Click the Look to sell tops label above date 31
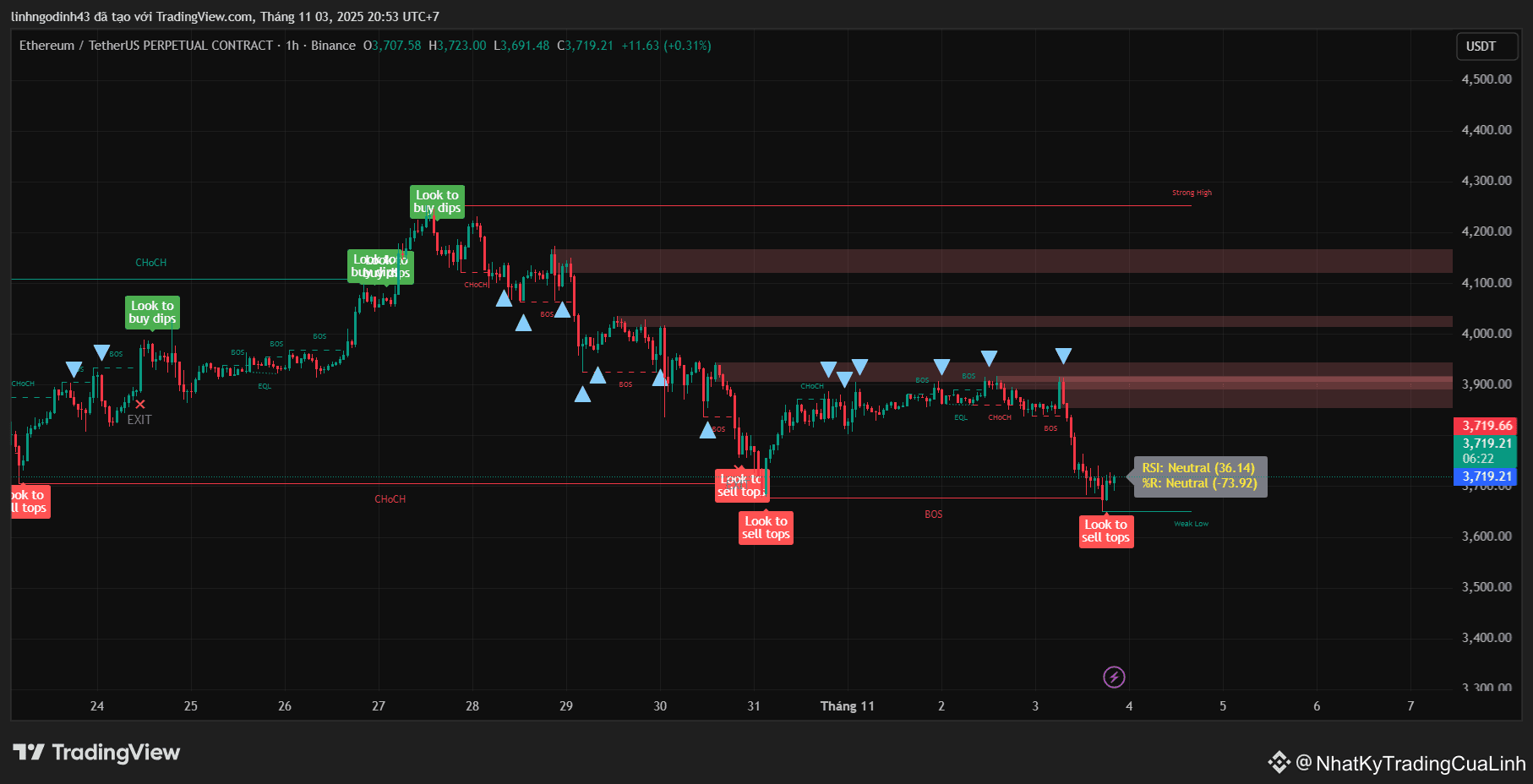1533x784 pixels. pyautogui.click(x=766, y=528)
